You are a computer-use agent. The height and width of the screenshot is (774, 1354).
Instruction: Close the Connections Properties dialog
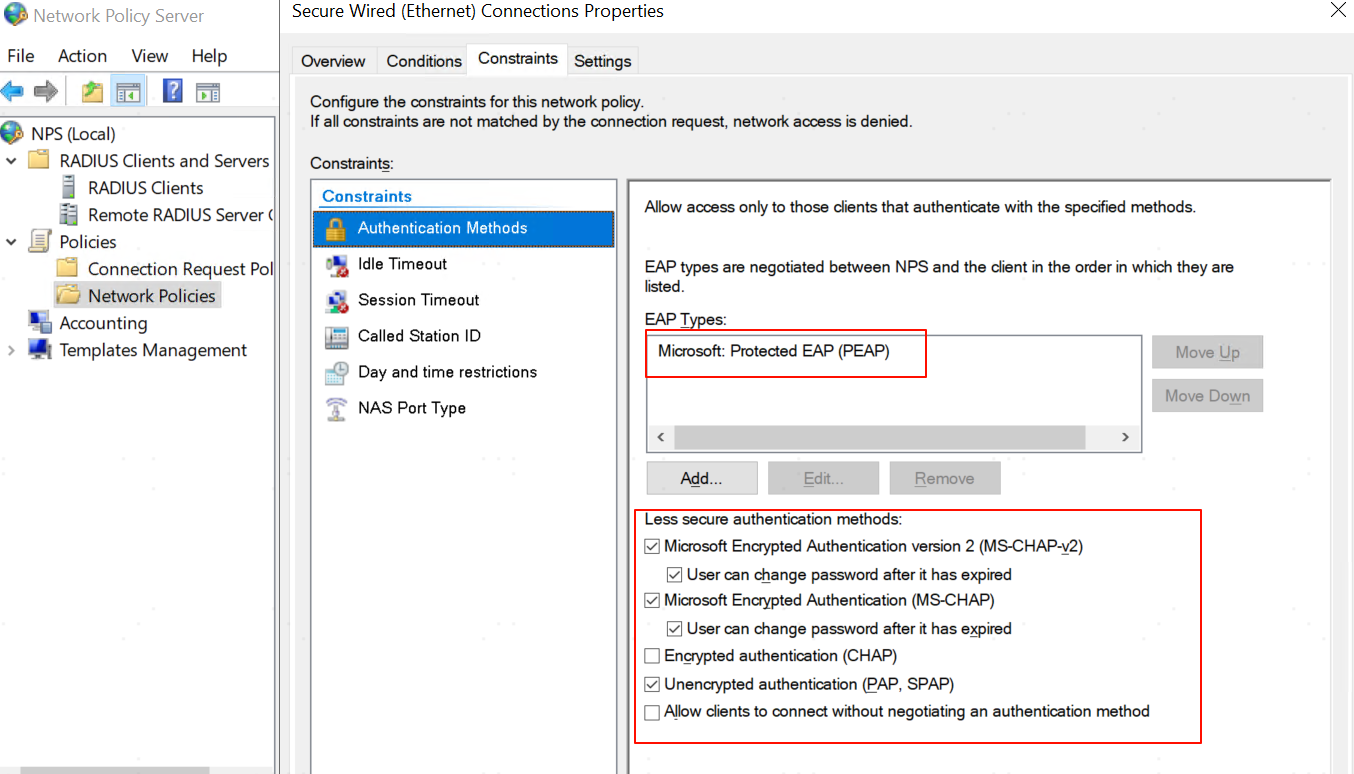point(1337,10)
